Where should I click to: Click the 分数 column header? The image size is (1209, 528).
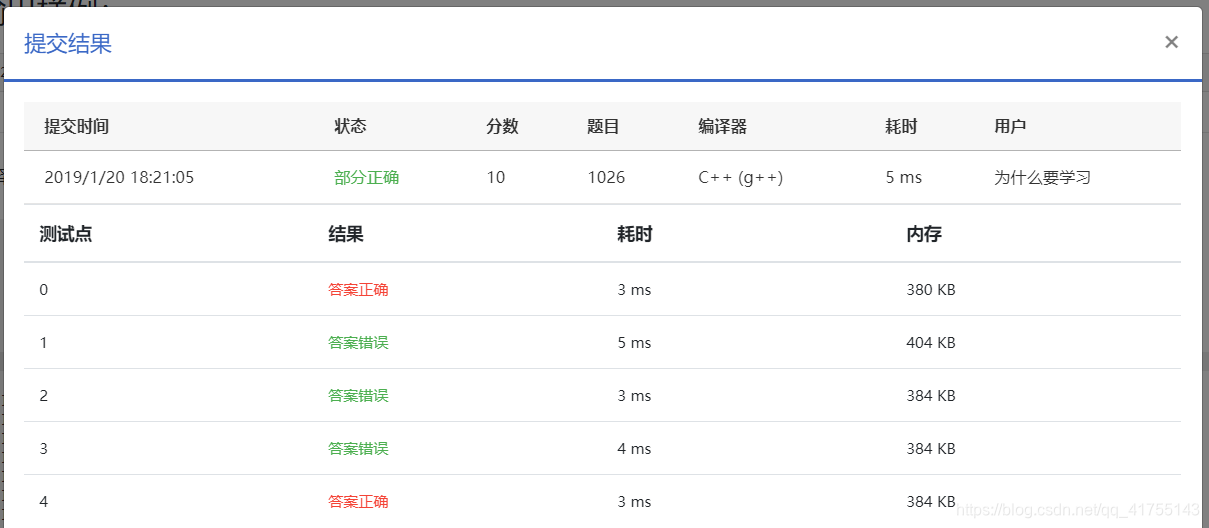[503, 127]
